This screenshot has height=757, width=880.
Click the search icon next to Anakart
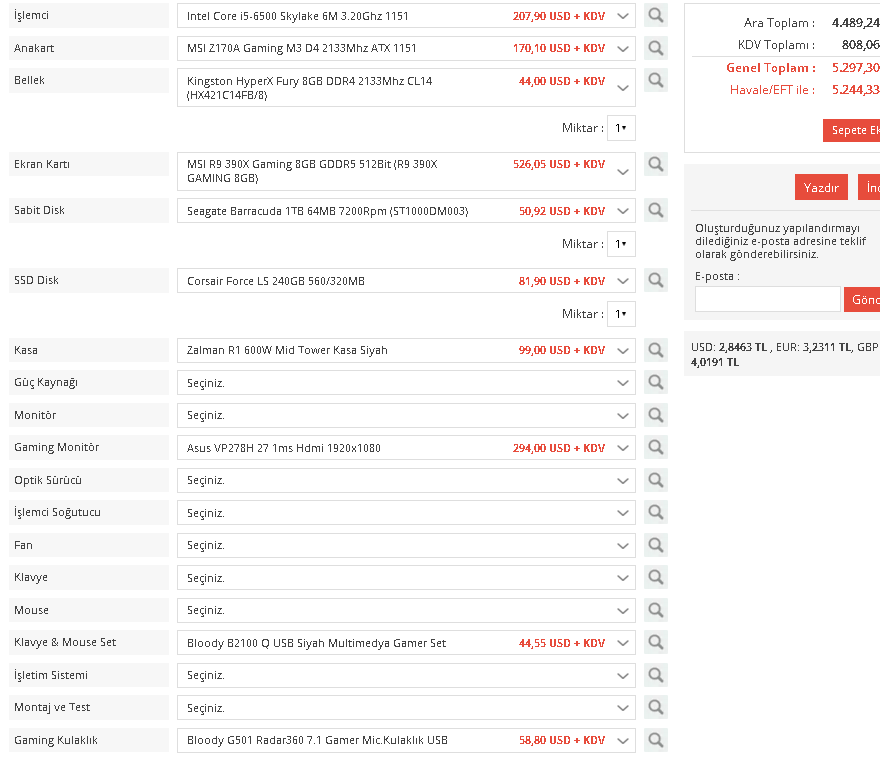(x=655, y=48)
